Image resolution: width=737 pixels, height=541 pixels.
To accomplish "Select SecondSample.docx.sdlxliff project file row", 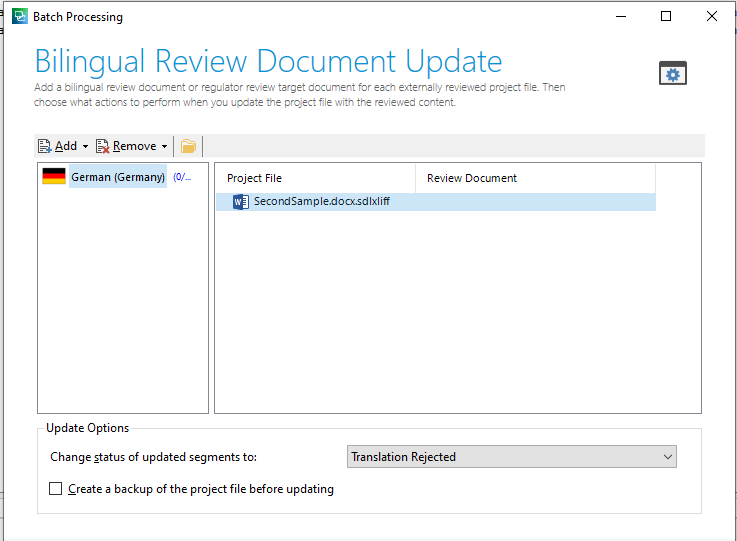I will 436,202.
